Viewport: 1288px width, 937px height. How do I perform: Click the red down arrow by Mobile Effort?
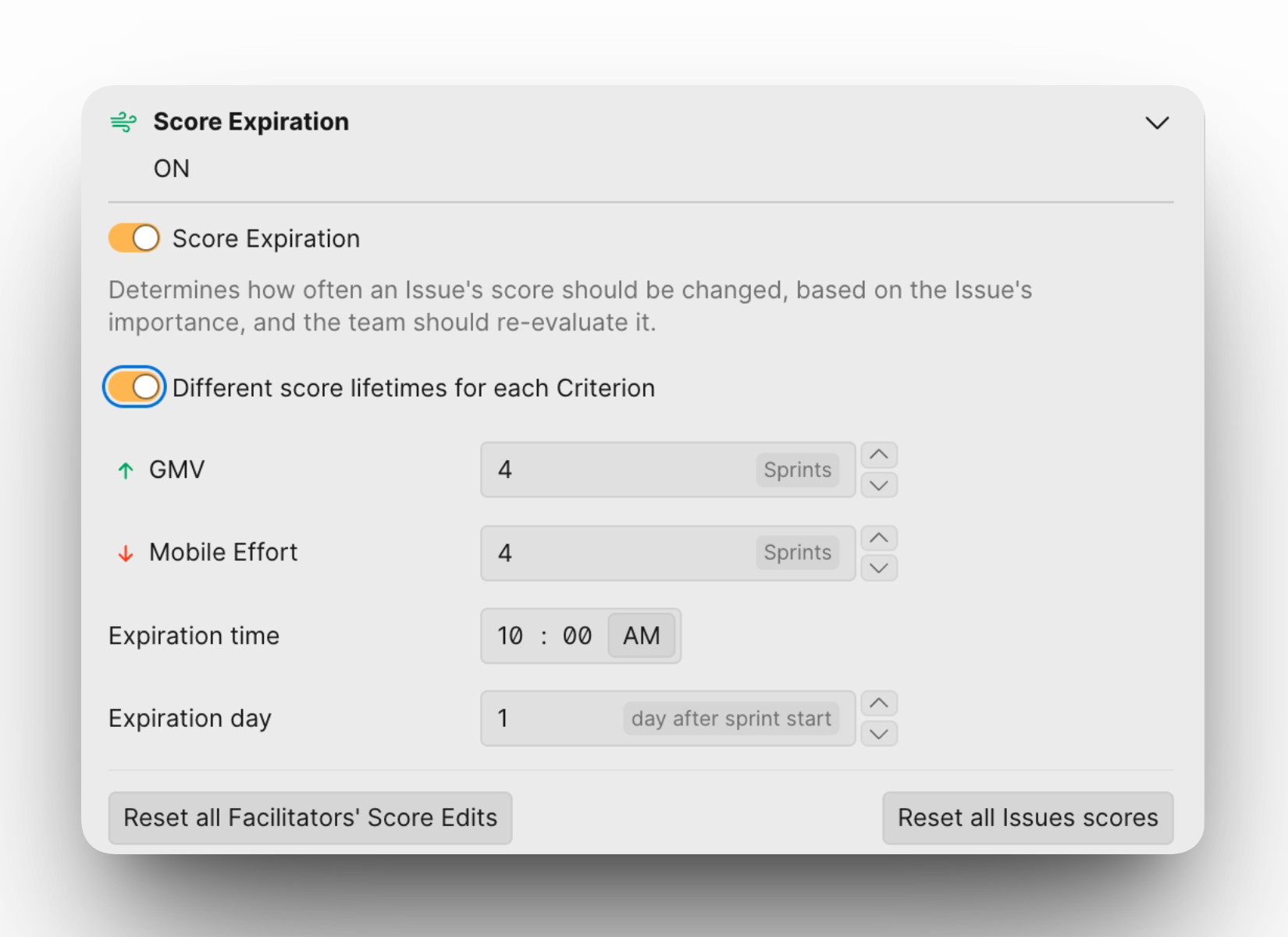click(x=125, y=554)
